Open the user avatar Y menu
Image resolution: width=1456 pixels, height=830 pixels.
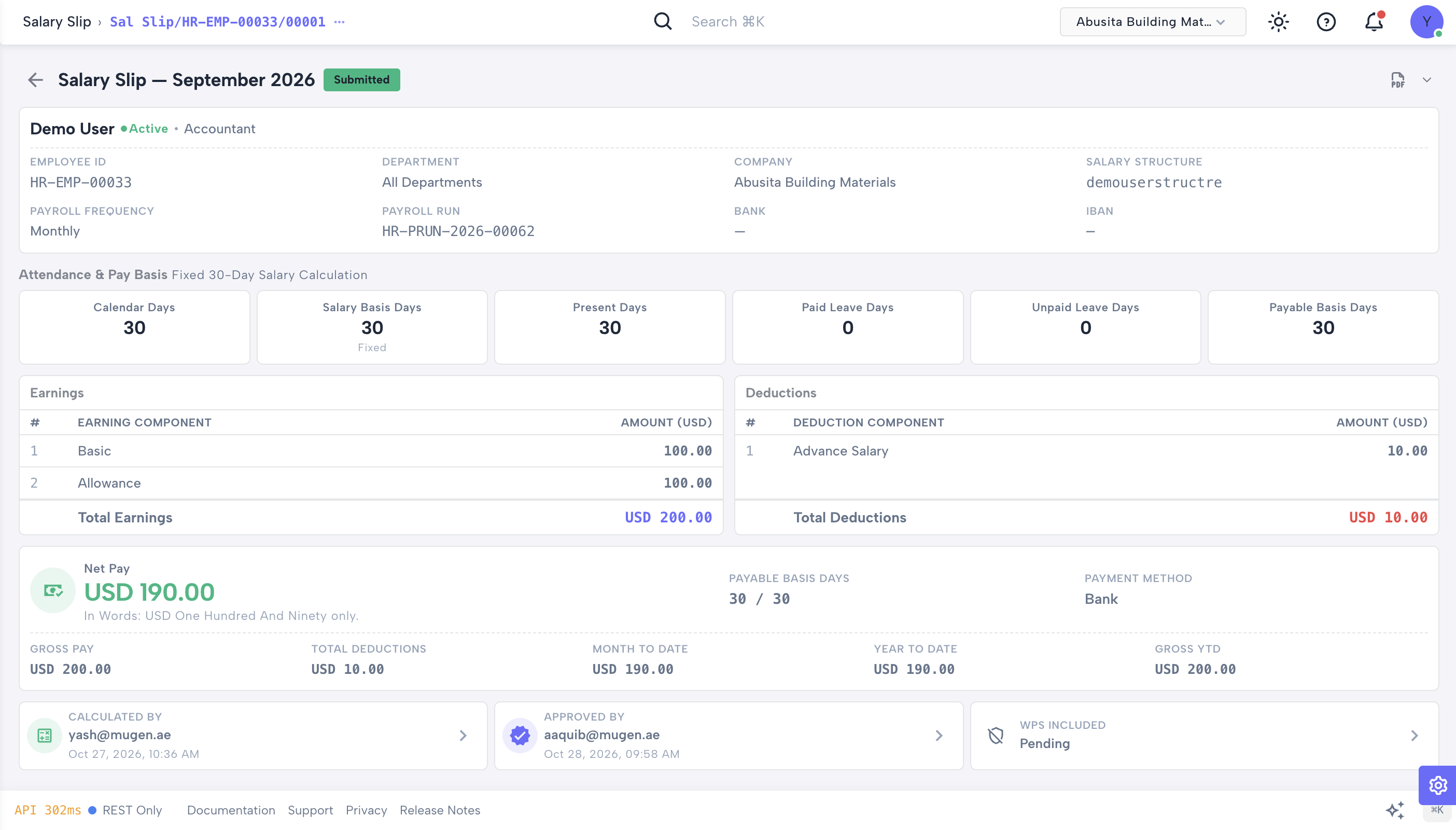(x=1426, y=22)
